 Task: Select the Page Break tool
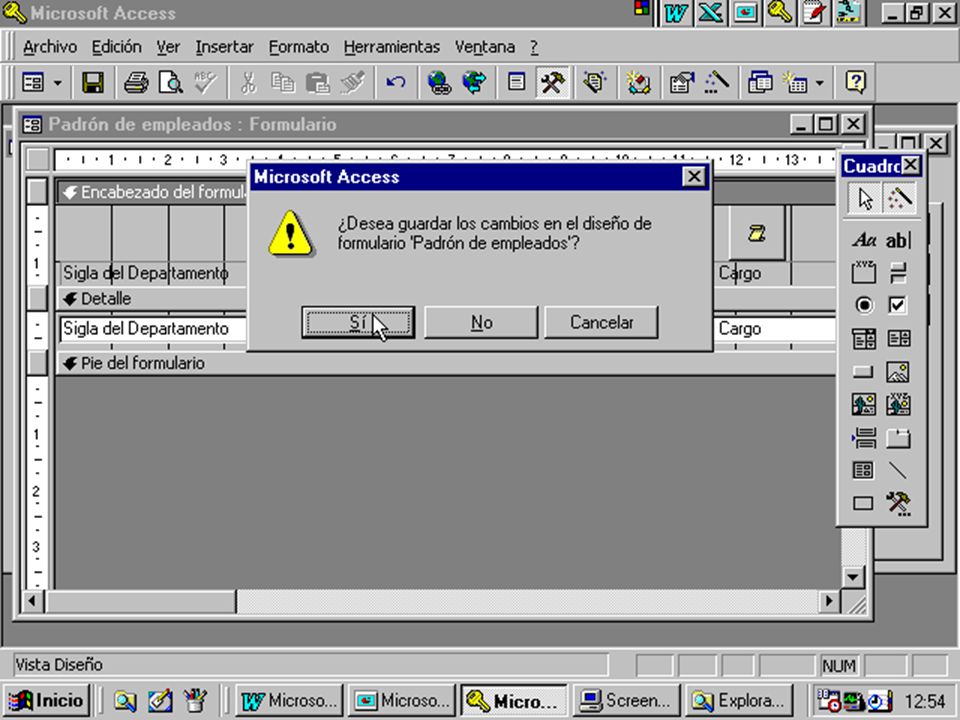click(x=864, y=438)
